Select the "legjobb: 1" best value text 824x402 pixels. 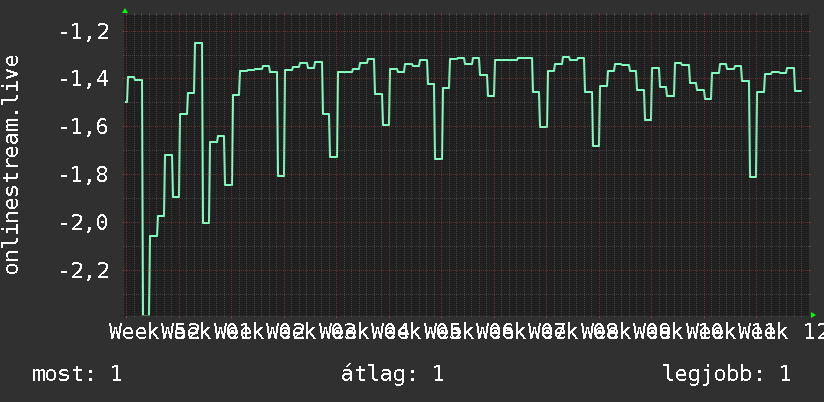[x=727, y=374]
